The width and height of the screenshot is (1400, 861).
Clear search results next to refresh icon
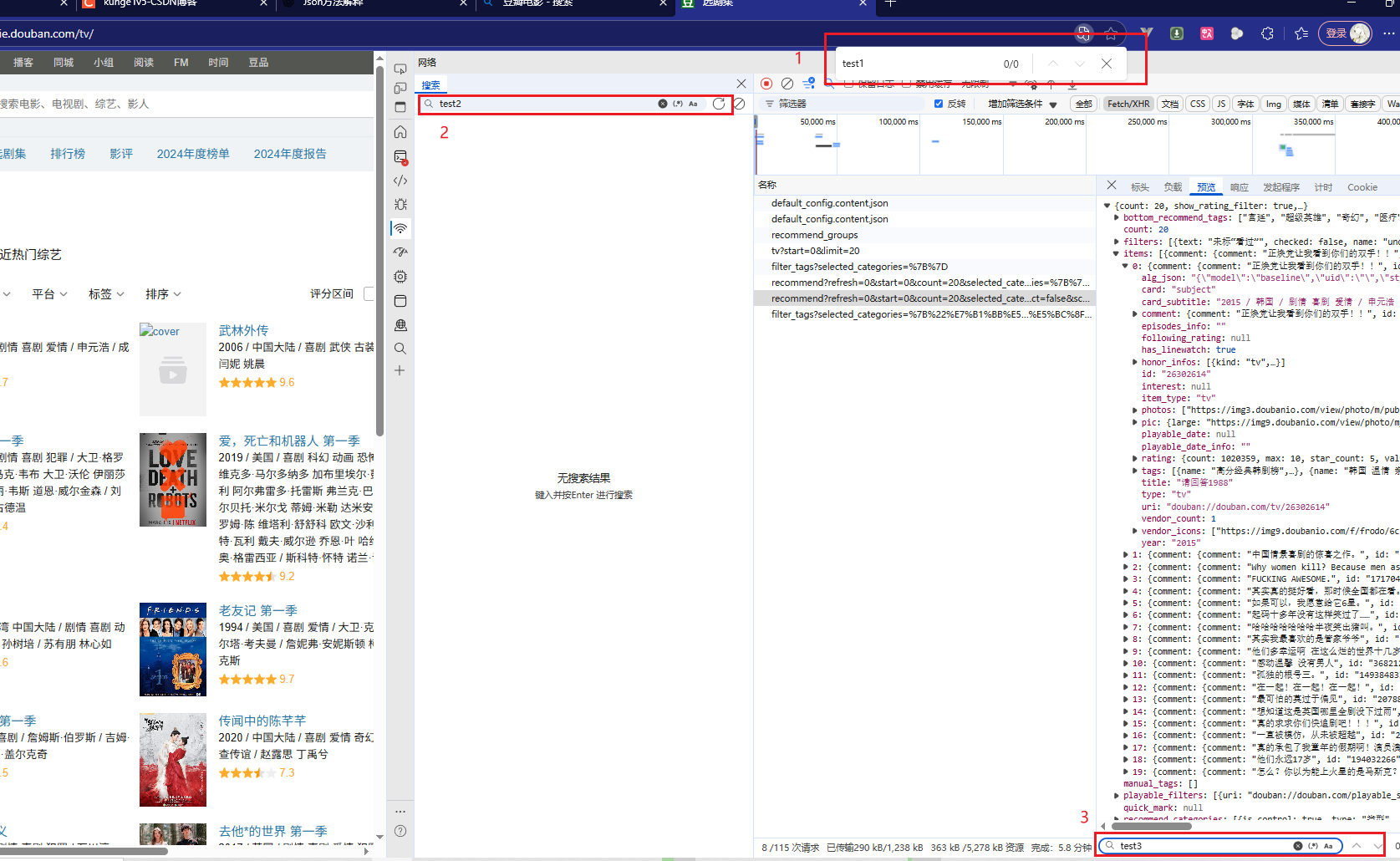coord(739,104)
